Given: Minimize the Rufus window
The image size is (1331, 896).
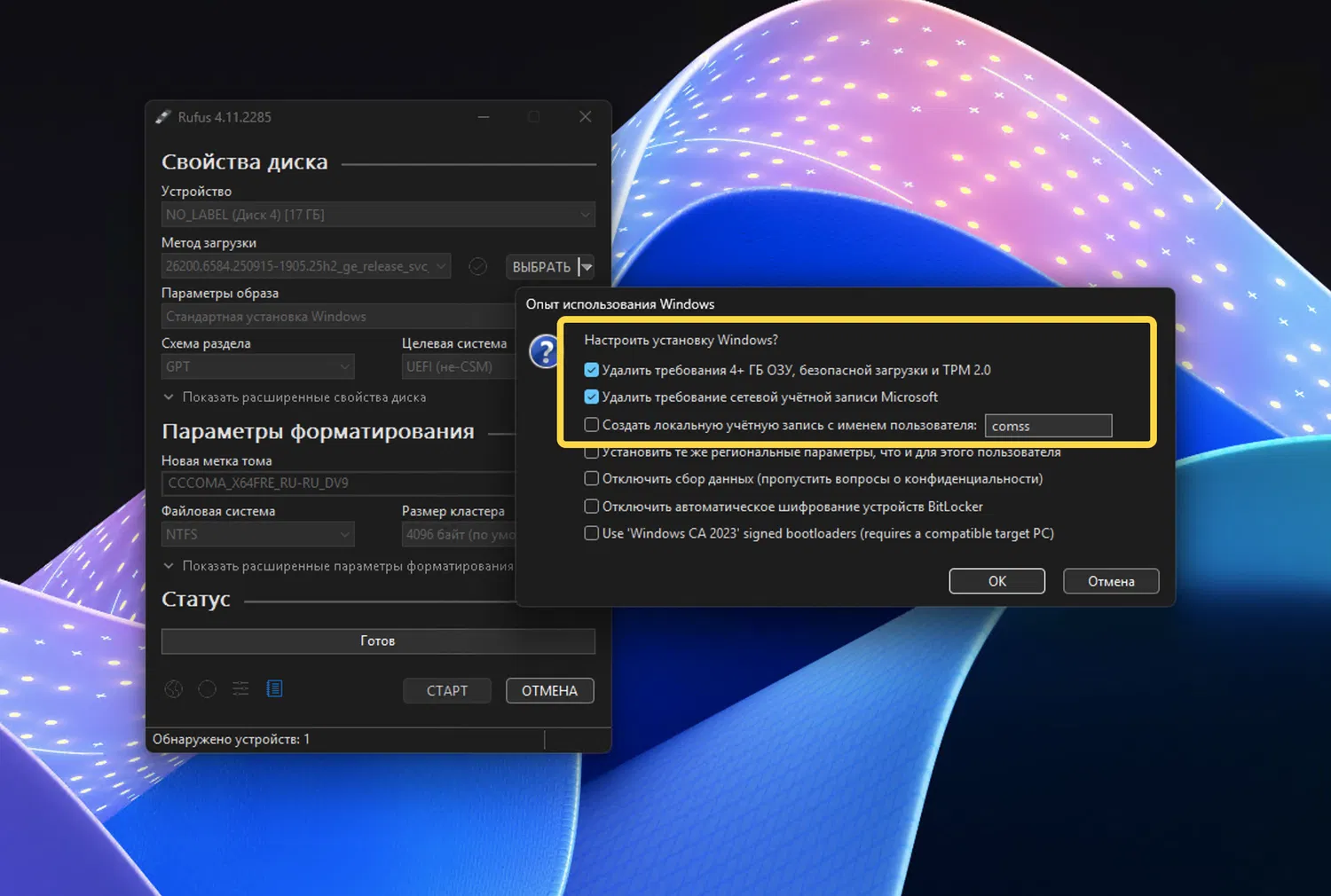Looking at the screenshot, I should click(x=484, y=117).
